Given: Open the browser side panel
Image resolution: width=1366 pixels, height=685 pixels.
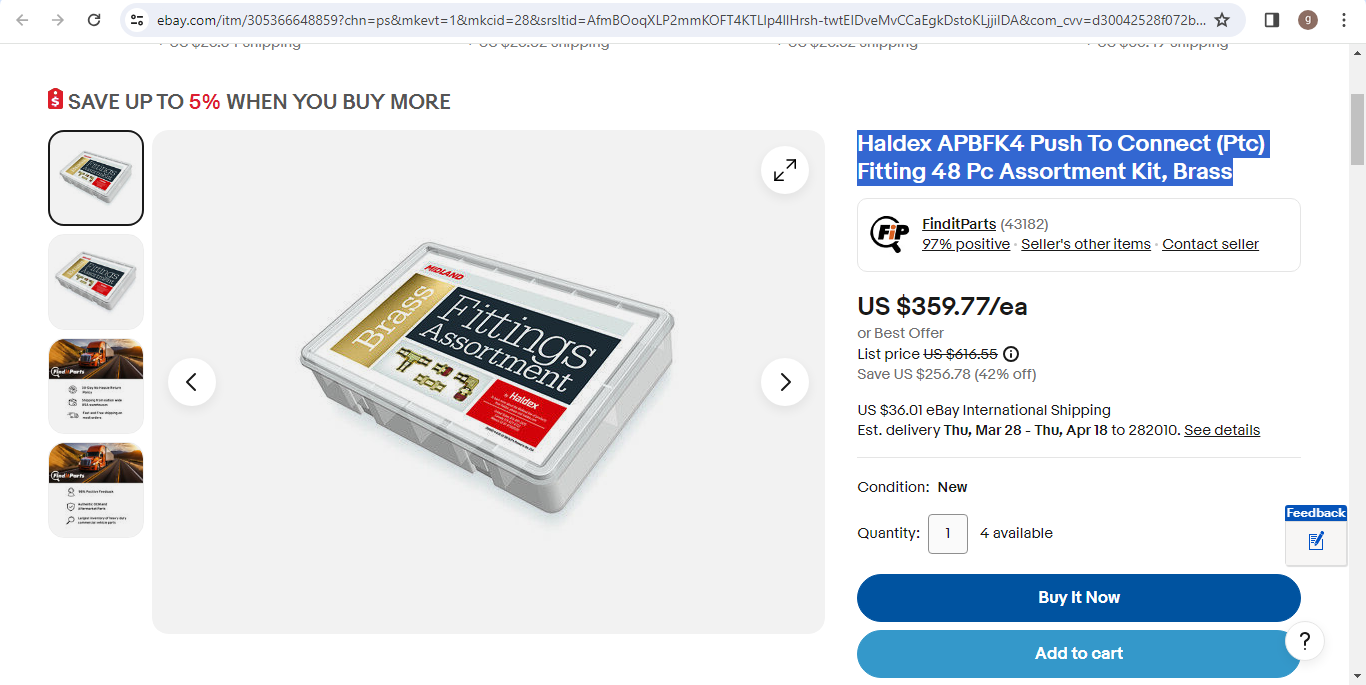Looking at the screenshot, I should 1272,20.
